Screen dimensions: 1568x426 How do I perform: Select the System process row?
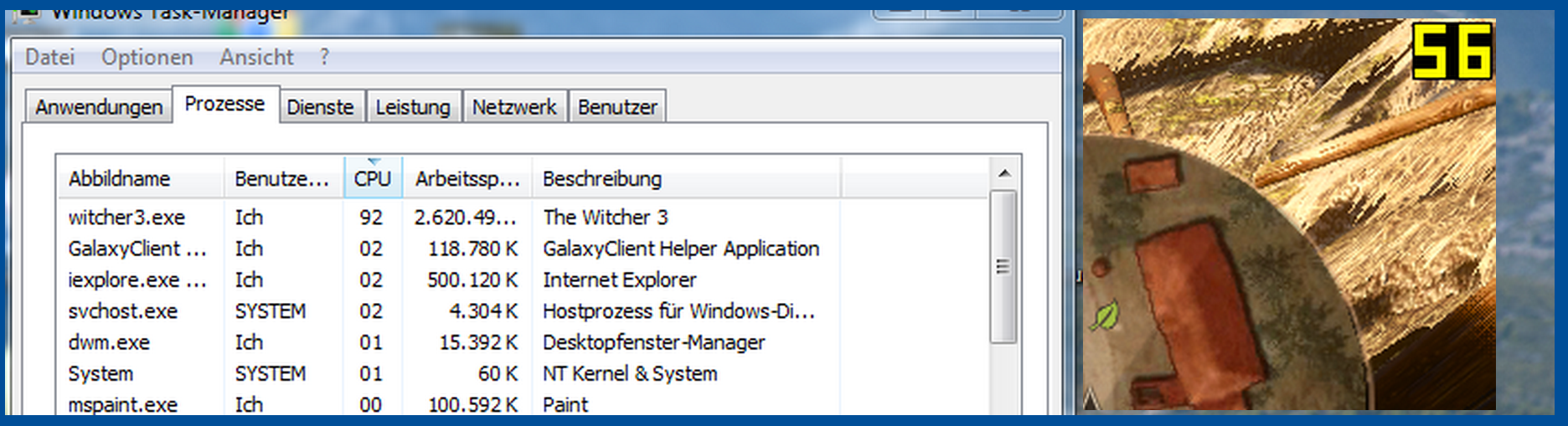point(524,373)
